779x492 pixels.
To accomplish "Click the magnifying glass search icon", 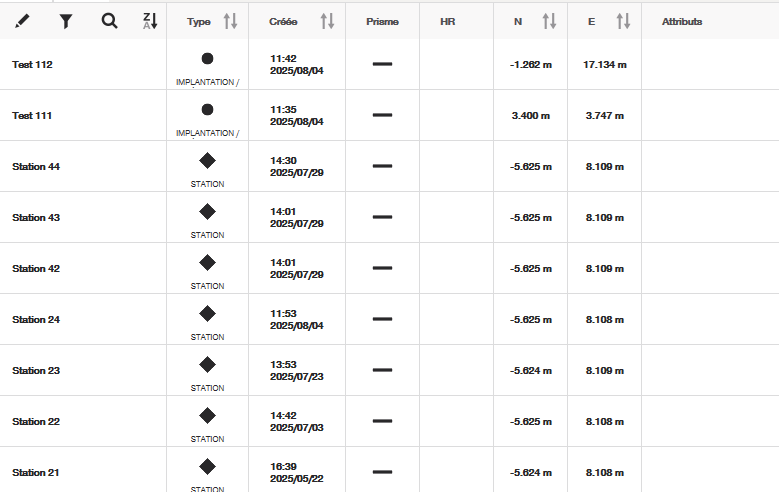I will point(109,21).
